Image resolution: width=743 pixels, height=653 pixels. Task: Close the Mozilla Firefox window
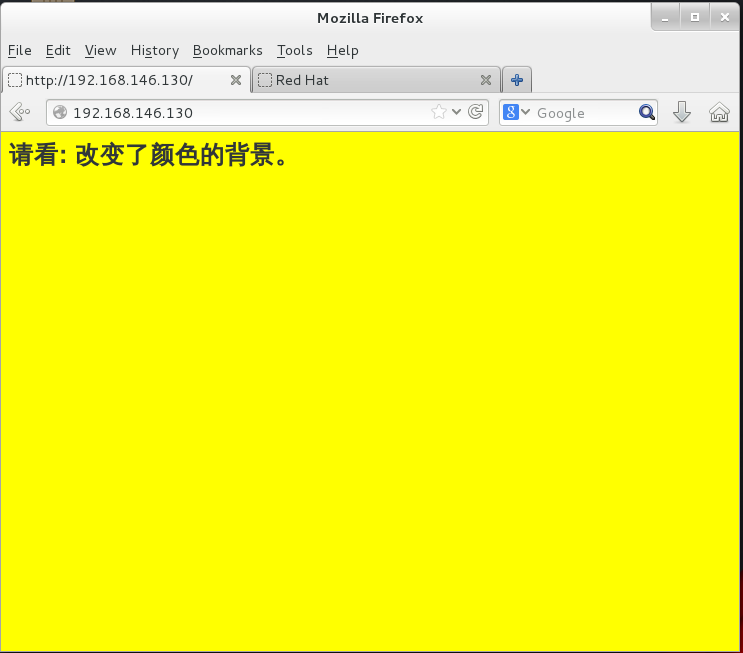pos(725,18)
